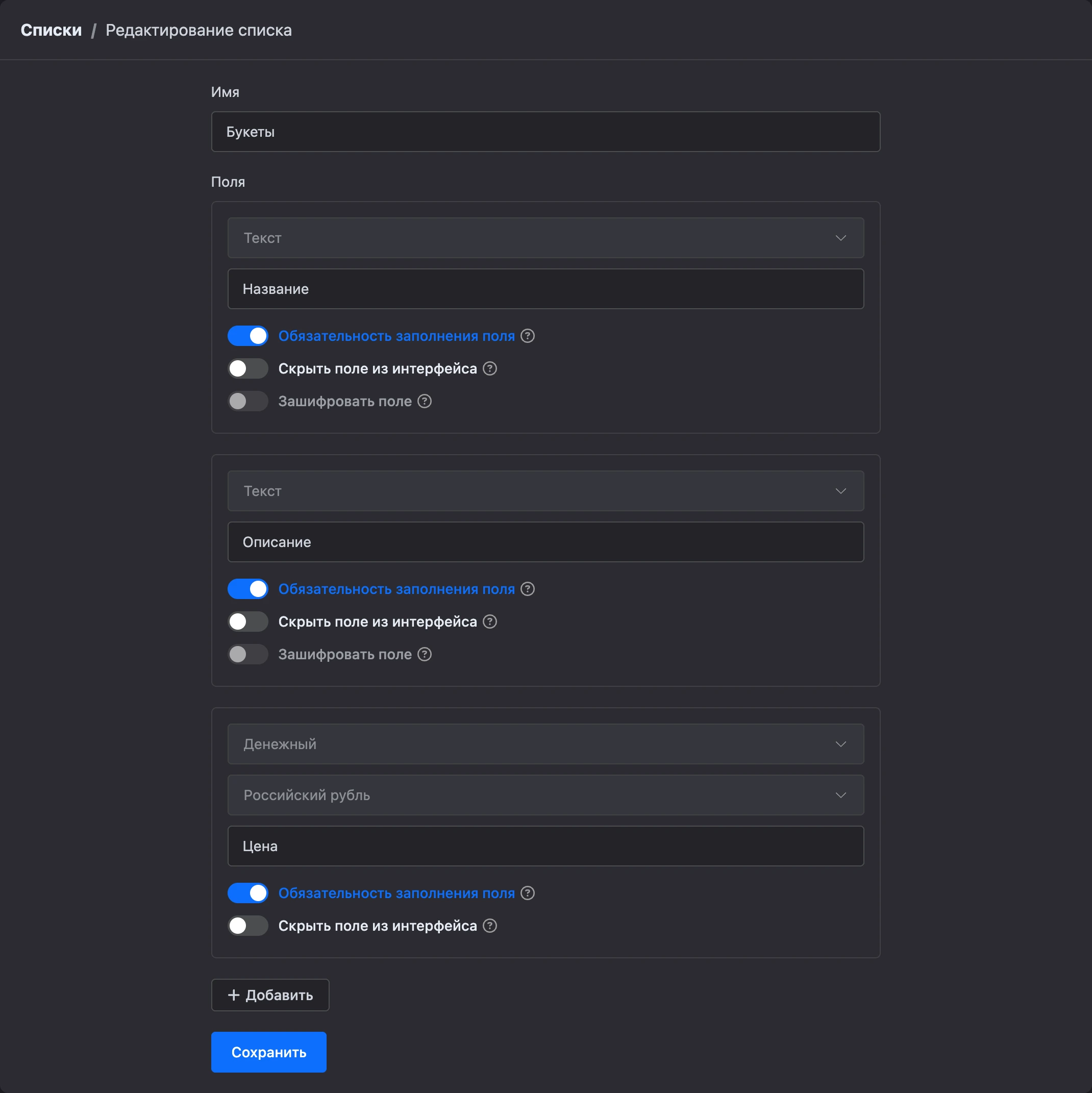Click help icon beside required-field toggle for Описание

coord(527,589)
